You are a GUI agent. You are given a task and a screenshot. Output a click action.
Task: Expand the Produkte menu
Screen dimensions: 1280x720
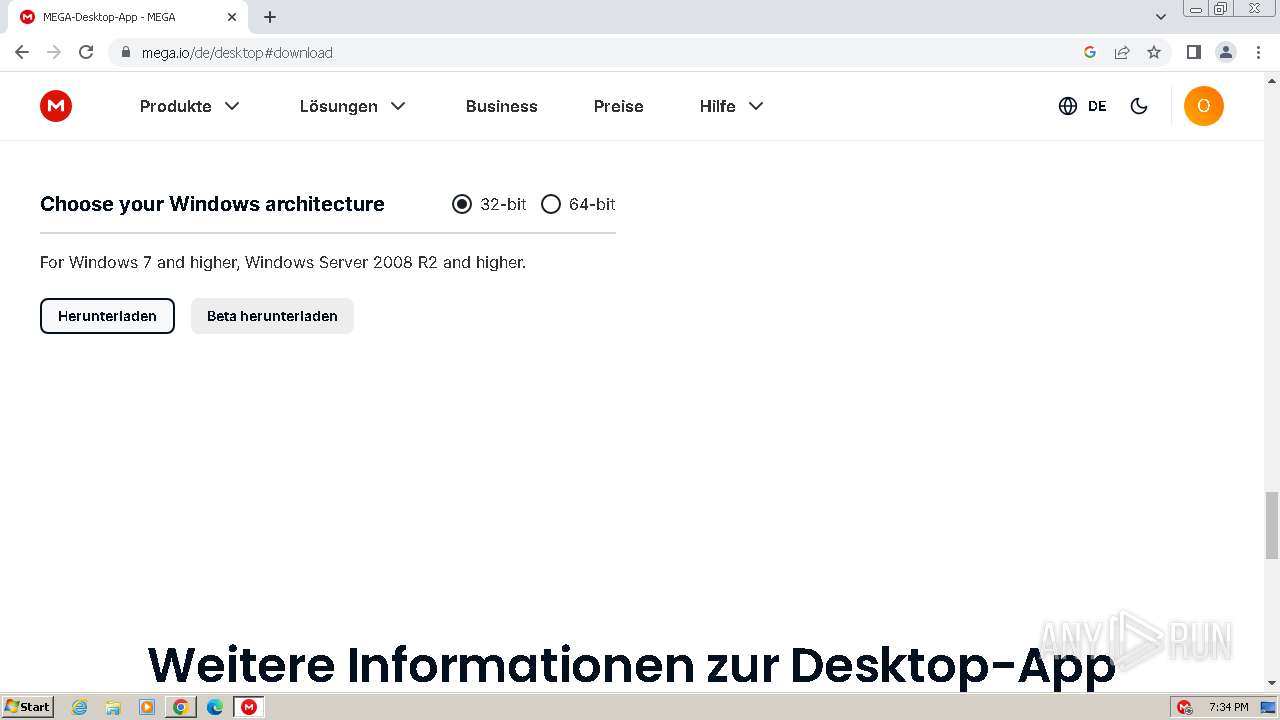click(x=190, y=106)
